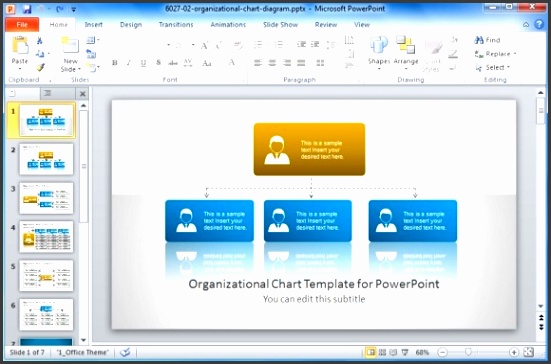Viewport: 551px width, 364px height.
Task: Close the slide thumbnail pane
Action: click(x=83, y=94)
